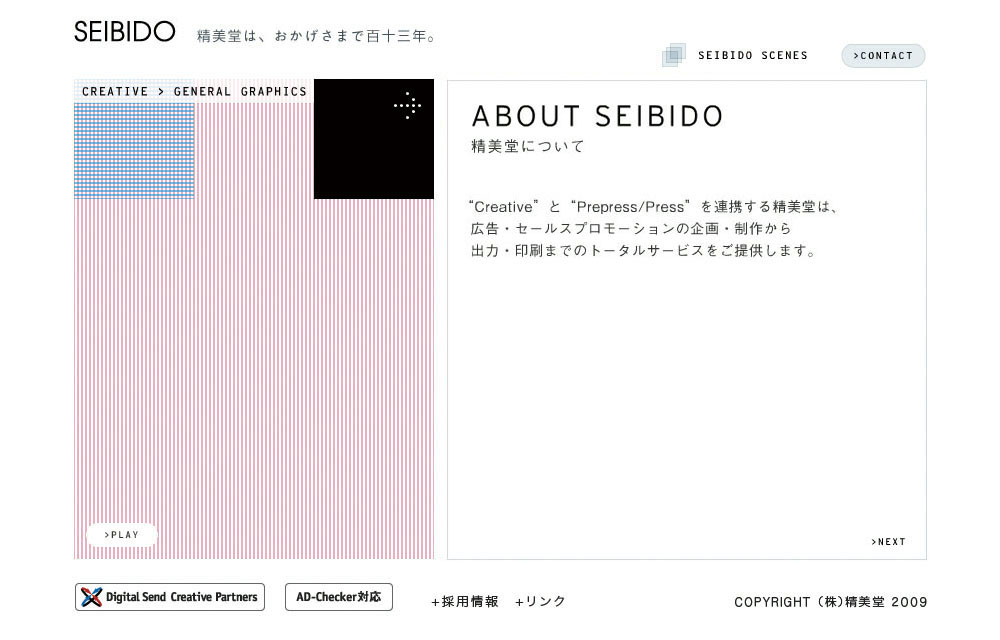The image size is (1000, 640).
Task: Open the +採用情報 link
Action: tap(465, 601)
